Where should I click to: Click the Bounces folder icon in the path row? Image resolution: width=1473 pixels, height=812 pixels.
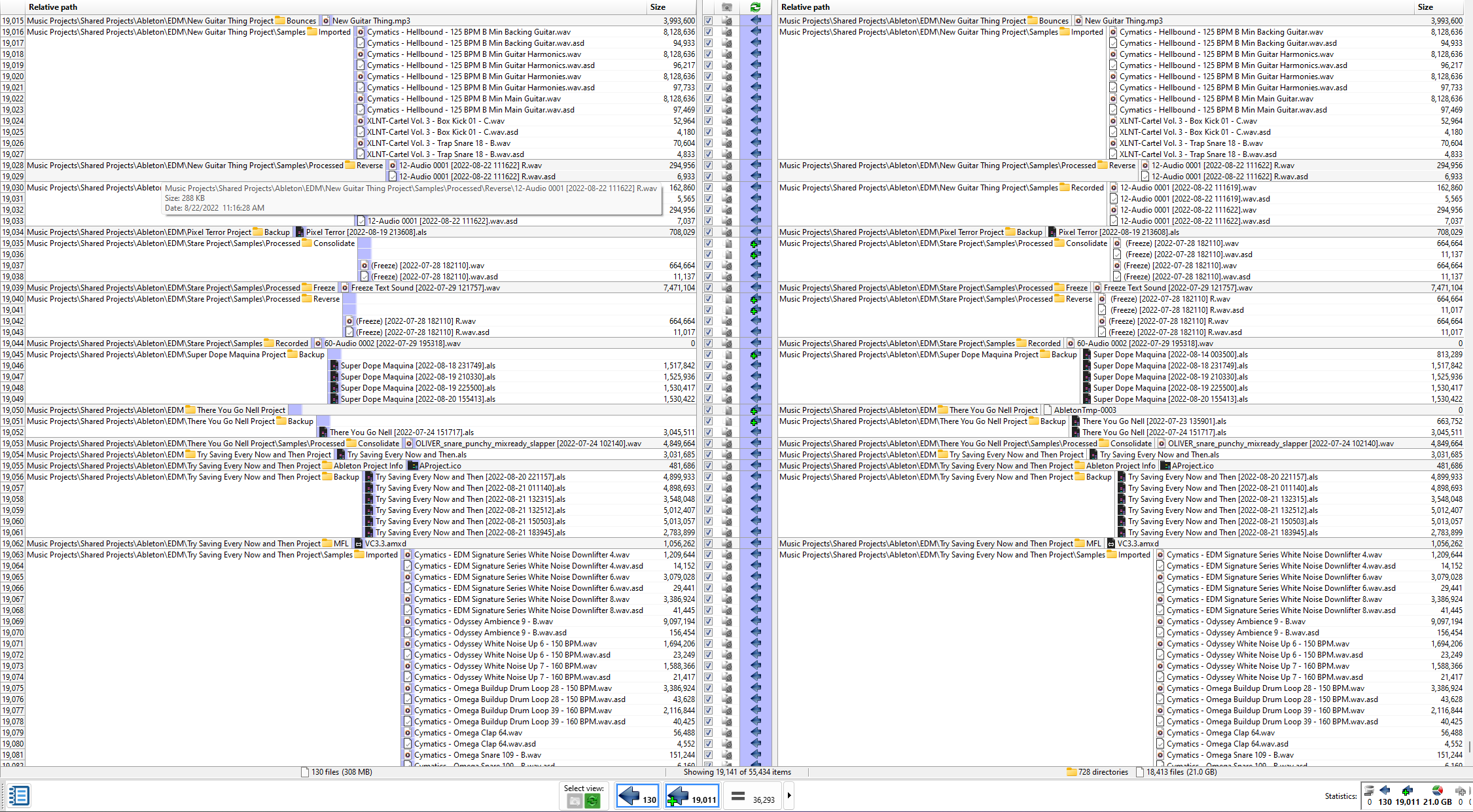(x=280, y=20)
